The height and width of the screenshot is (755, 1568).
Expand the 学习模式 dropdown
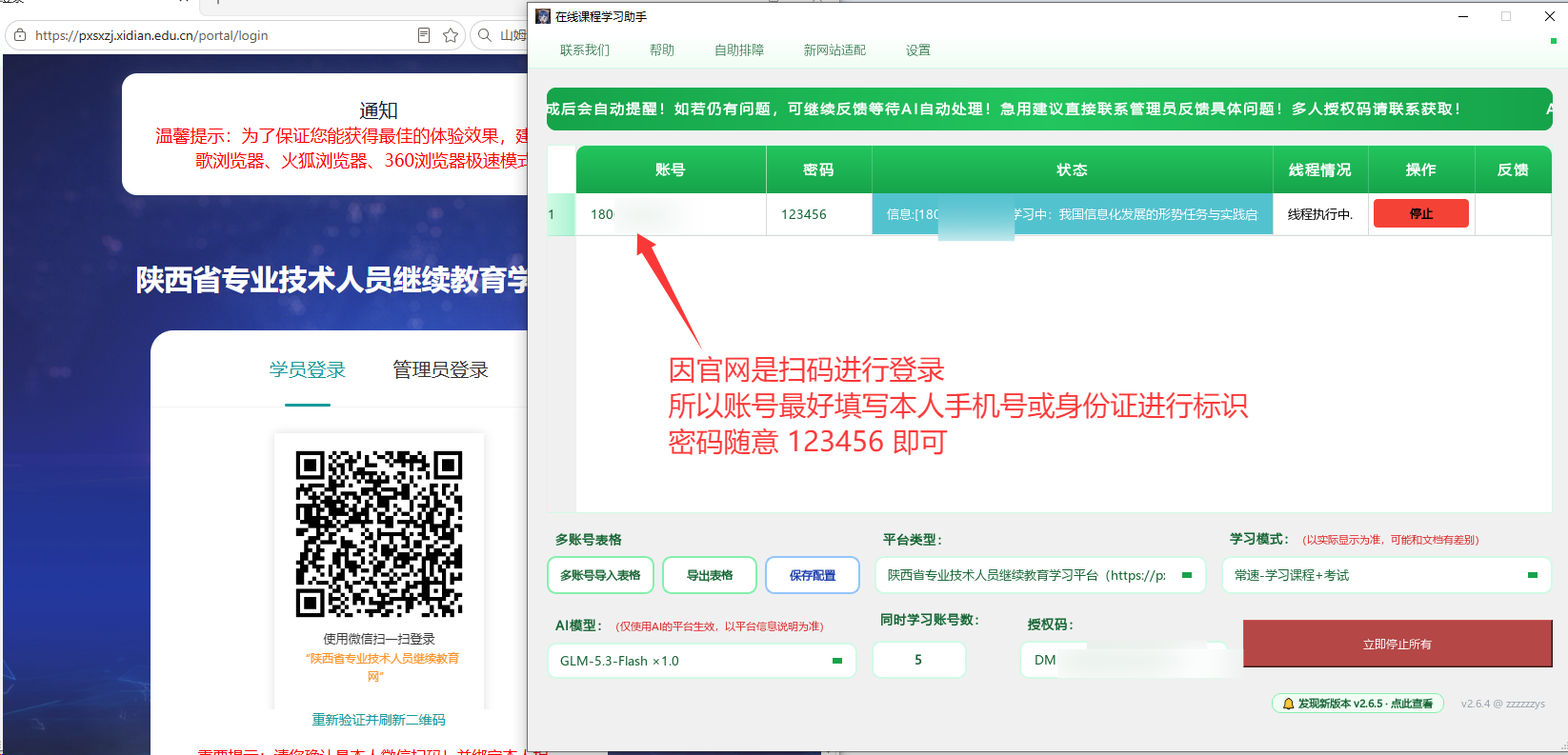point(1387,575)
